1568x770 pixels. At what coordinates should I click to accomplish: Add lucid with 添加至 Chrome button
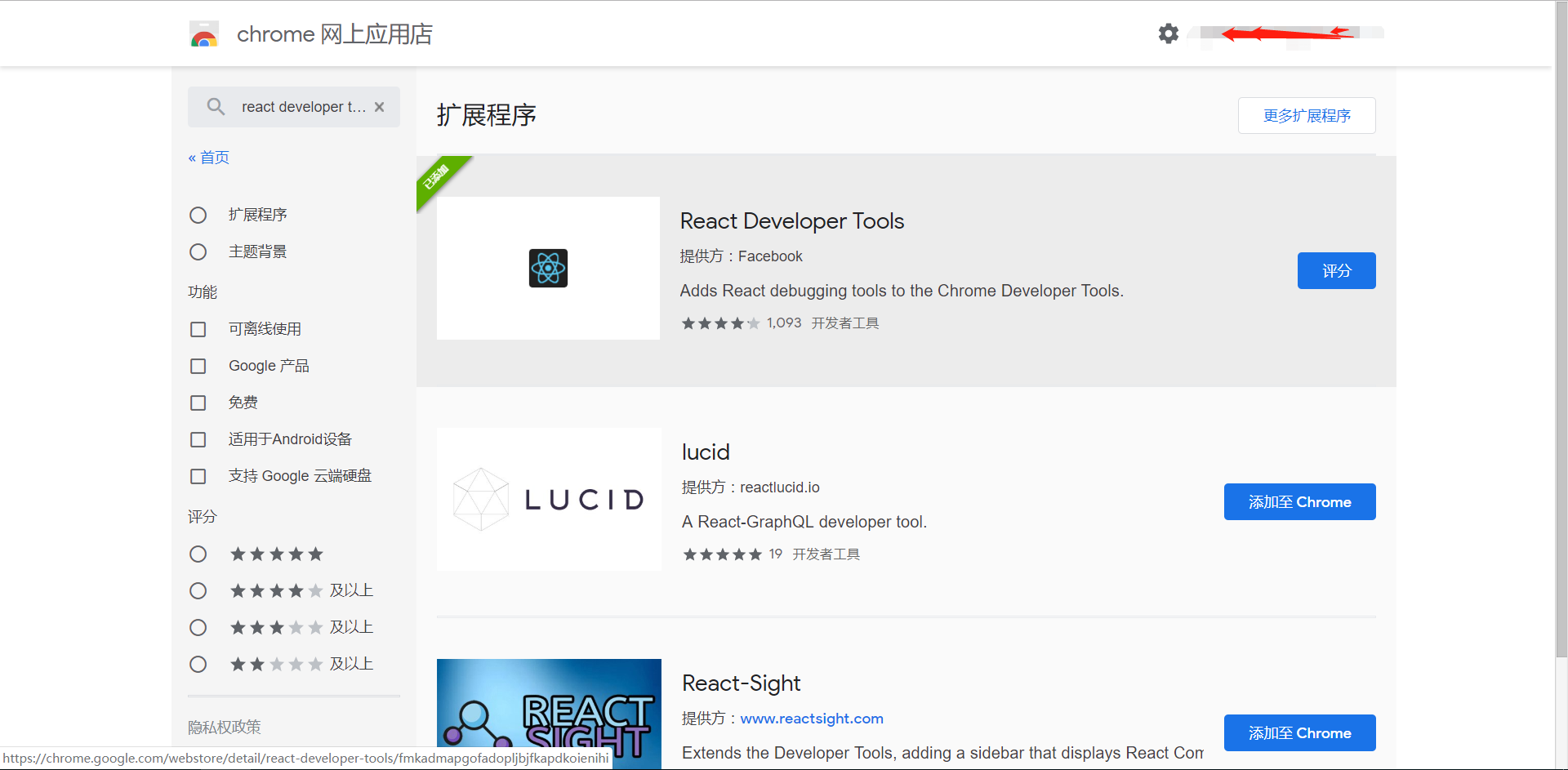1300,501
